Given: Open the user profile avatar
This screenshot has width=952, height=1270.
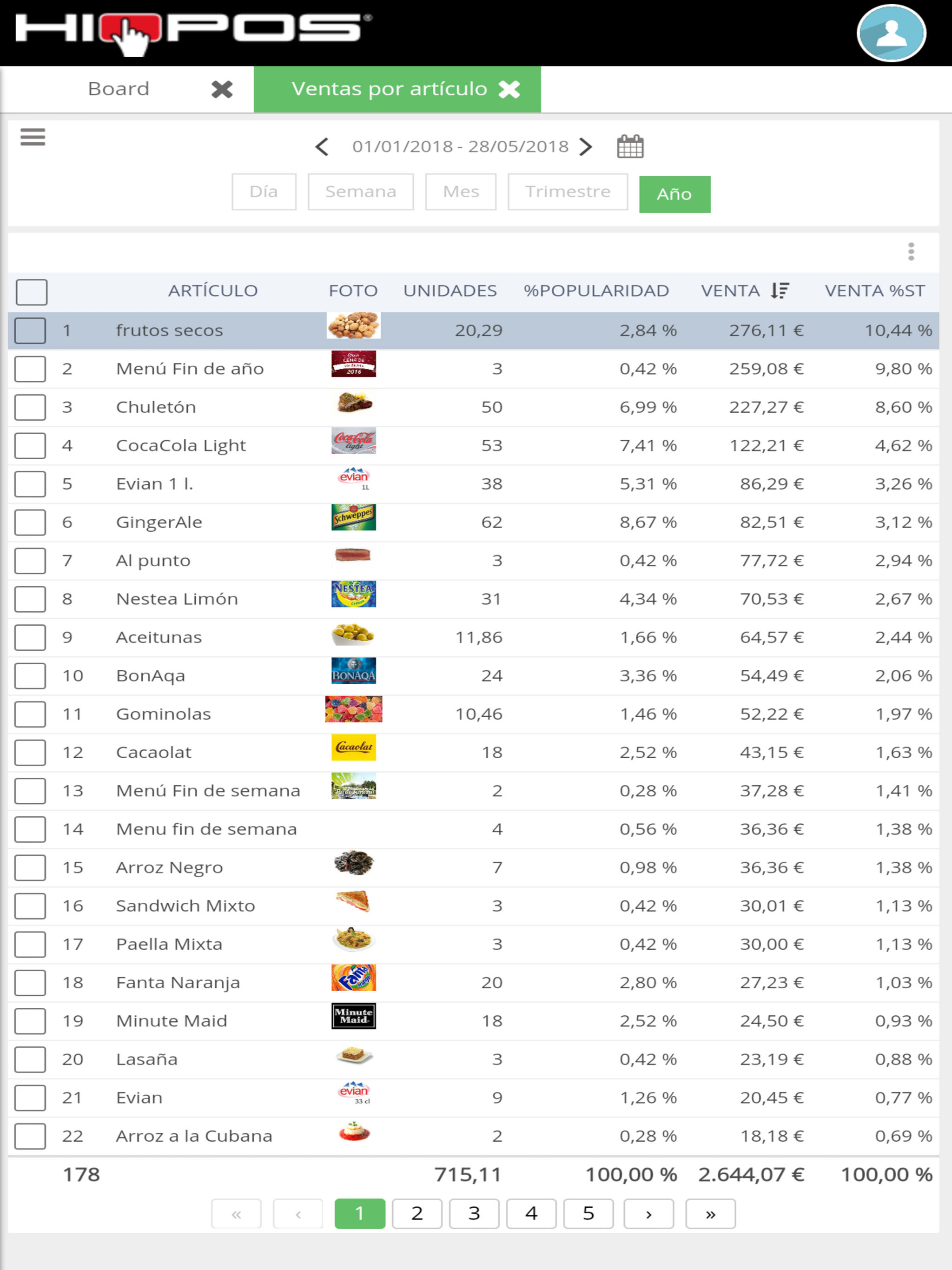Looking at the screenshot, I should pyautogui.click(x=891, y=33).
